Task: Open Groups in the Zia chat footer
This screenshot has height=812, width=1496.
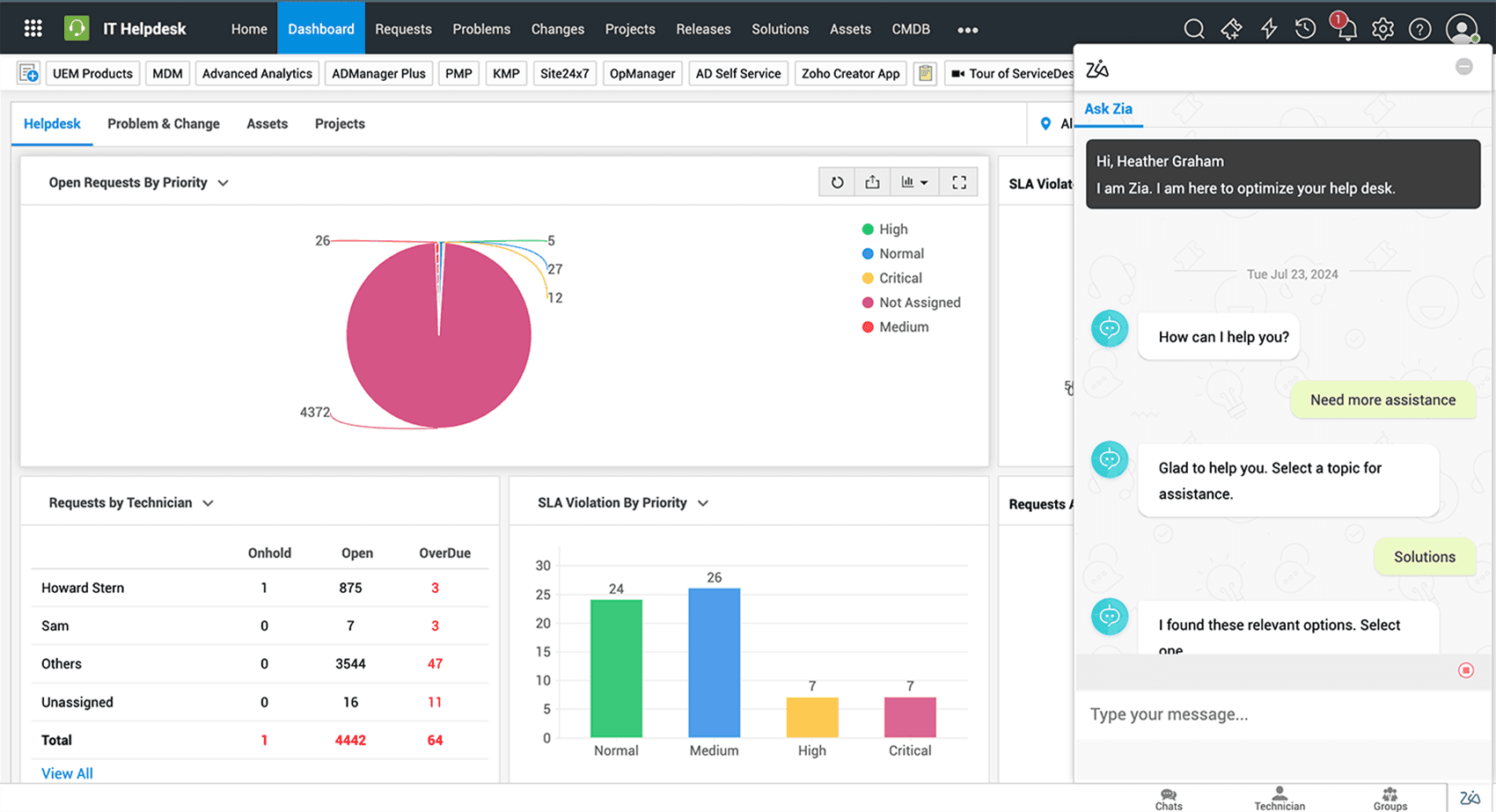Action: (x=1389, y=796)
